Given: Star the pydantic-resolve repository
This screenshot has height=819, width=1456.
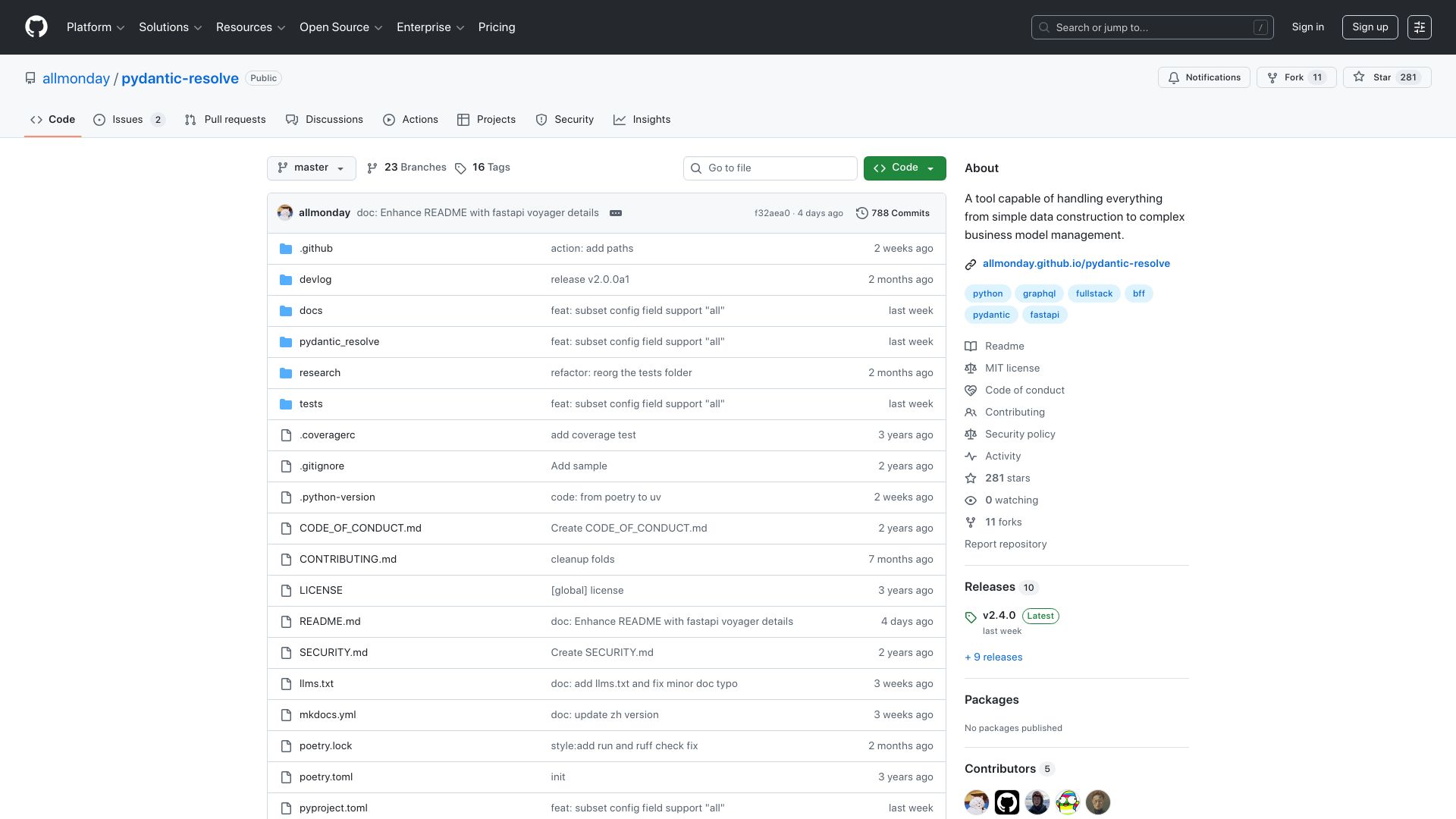Looking at the screenshot, I should pyautogui.click(x=1387, y=77).
